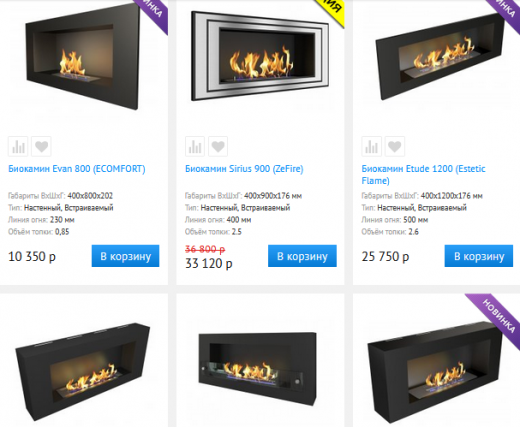Click yellow promo ribbon on Sirius 900

click(x=330, y=10)
